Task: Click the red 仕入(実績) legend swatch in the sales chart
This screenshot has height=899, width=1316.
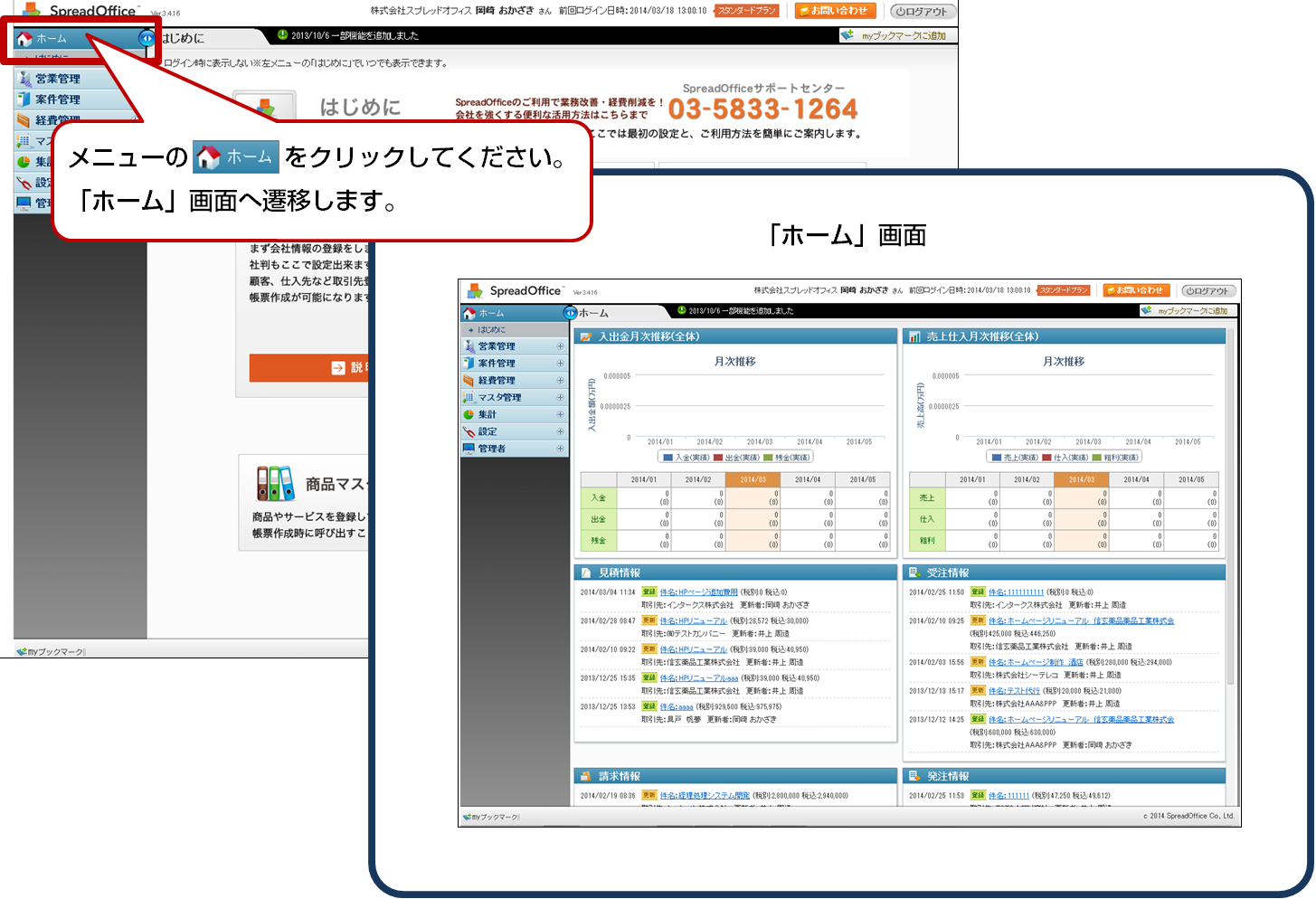Action: point(1046,458)
